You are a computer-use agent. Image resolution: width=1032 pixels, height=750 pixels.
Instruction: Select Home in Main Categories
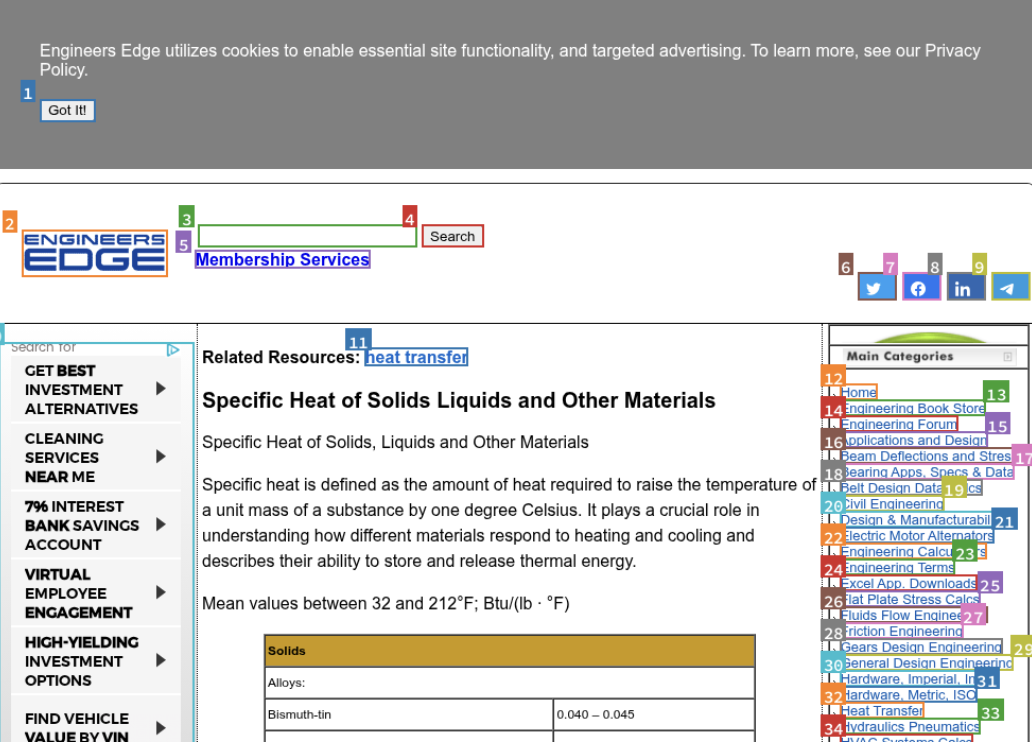[x=858, y=392]
